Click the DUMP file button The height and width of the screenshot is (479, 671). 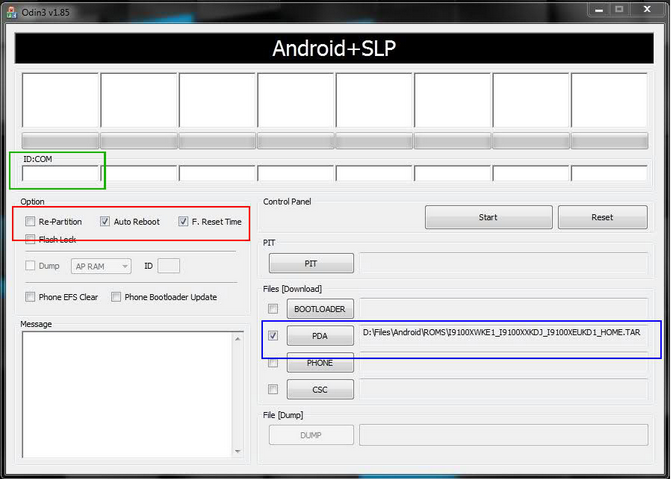point(311,435)
